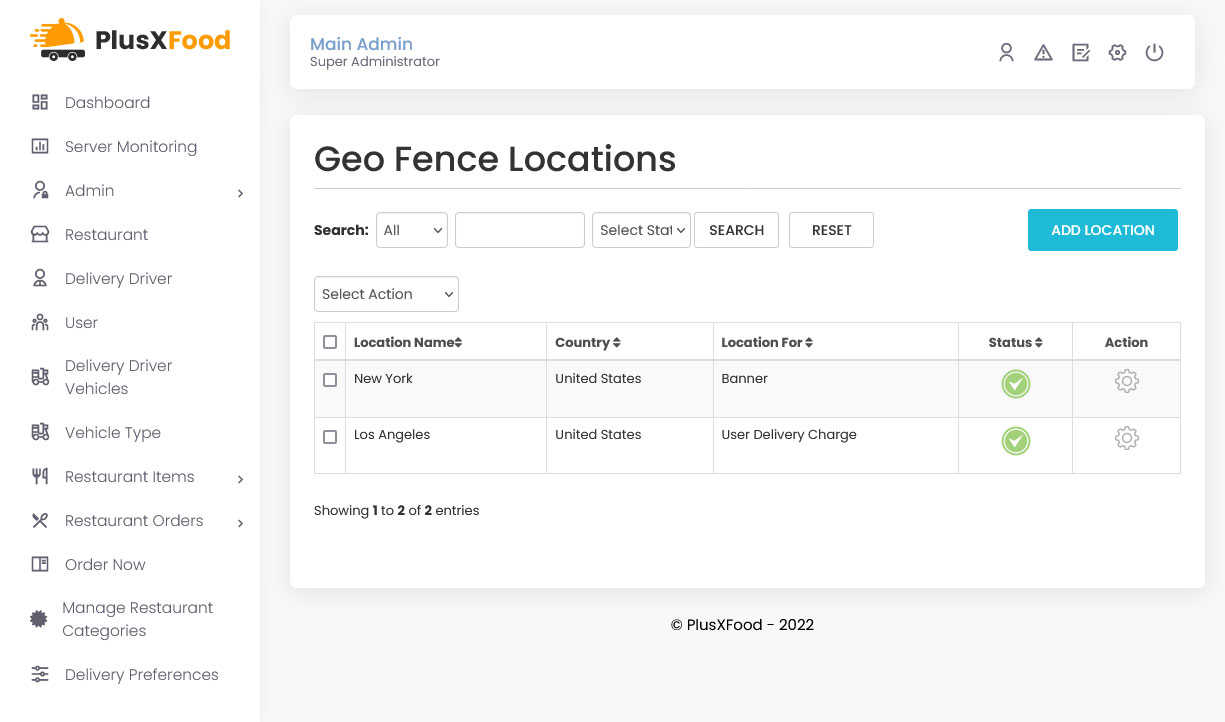The height and width of the screenshot is (722, 1225).
Task: Expand the Restaurant Items submenu chevron
Action: coord(240,479)
